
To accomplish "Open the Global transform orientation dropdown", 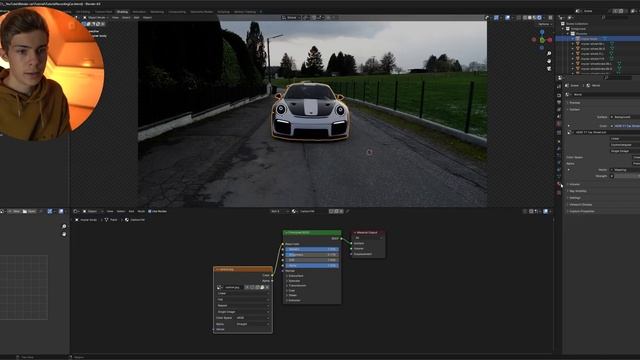I will (x=290, y=18).
